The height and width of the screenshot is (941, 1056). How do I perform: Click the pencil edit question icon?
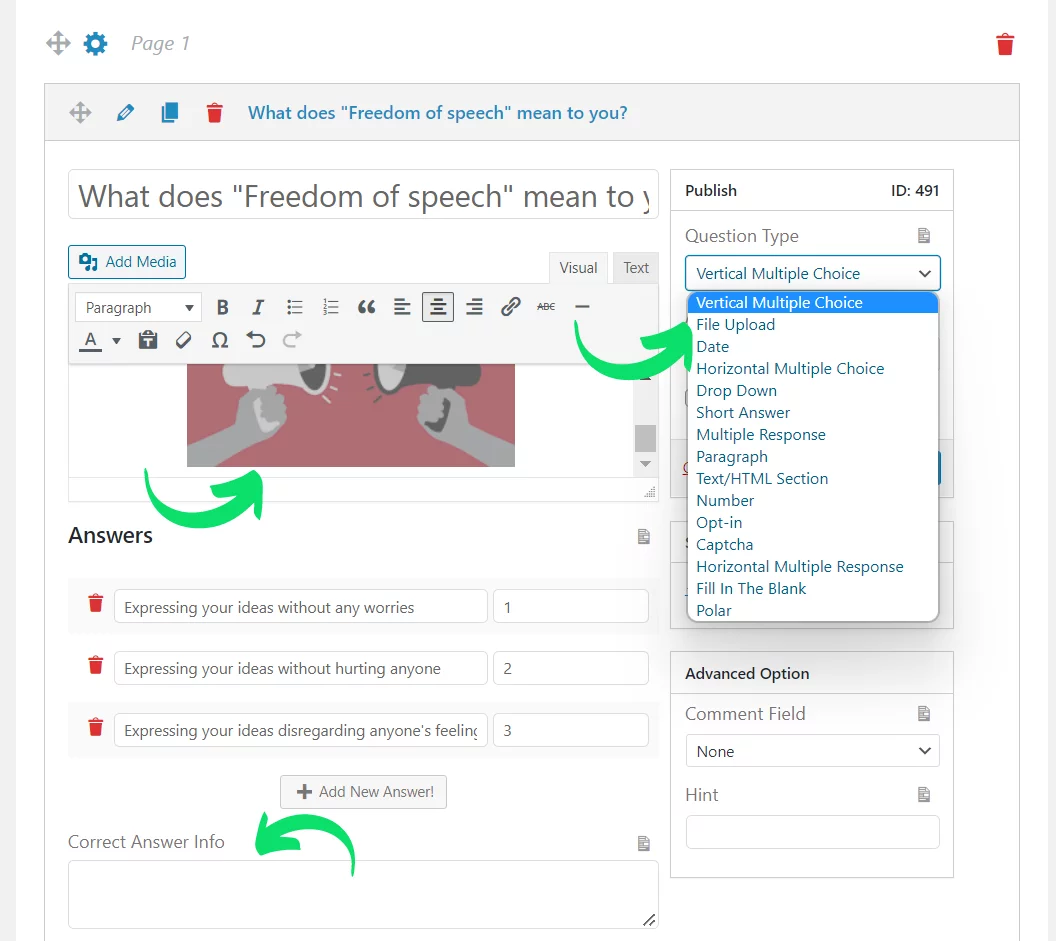click(125, 112)
